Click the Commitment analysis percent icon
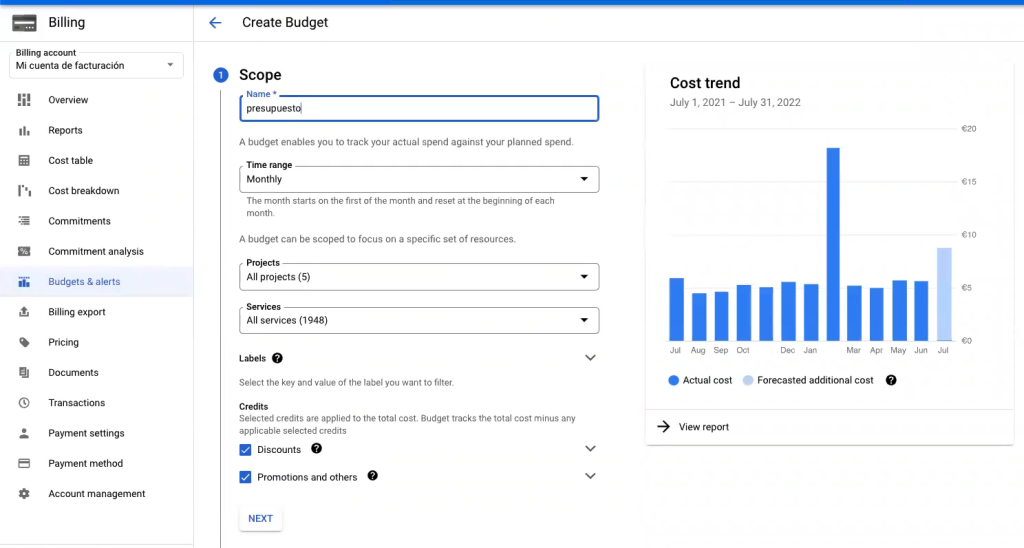The image size is (1024, 548). [24, 251]
